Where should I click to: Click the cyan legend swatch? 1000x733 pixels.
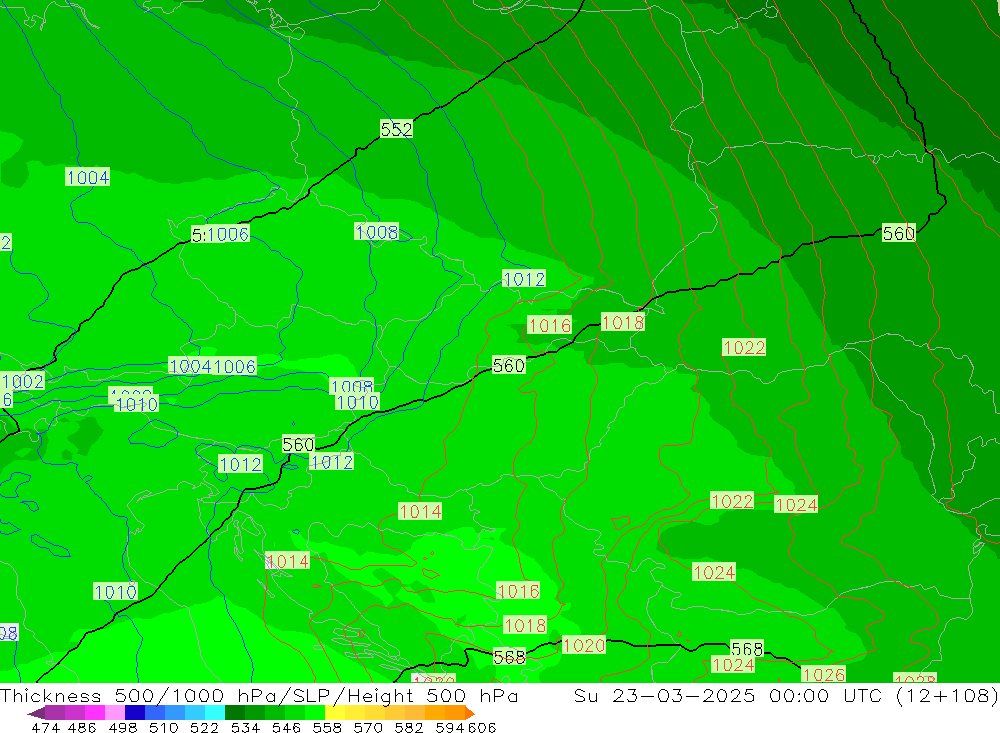pyautogui.click(x=215, y=713)
